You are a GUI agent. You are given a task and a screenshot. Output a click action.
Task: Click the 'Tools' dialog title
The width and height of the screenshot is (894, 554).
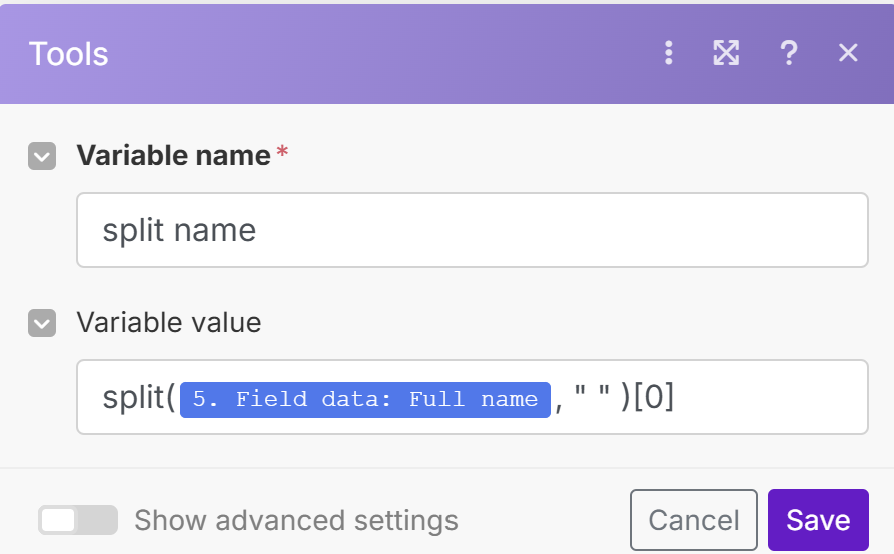coord(69,54)
